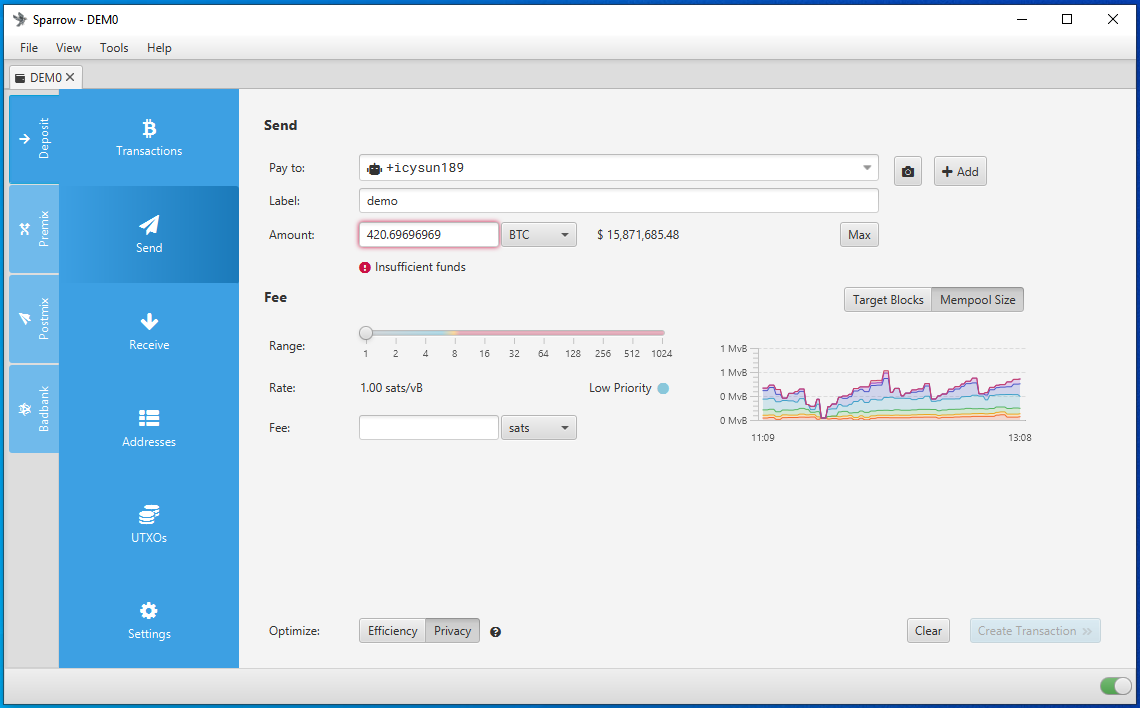The height and width of the screenshot is (708, 1141).
Task: Open the Tools menu
Action: click(114, 48)
